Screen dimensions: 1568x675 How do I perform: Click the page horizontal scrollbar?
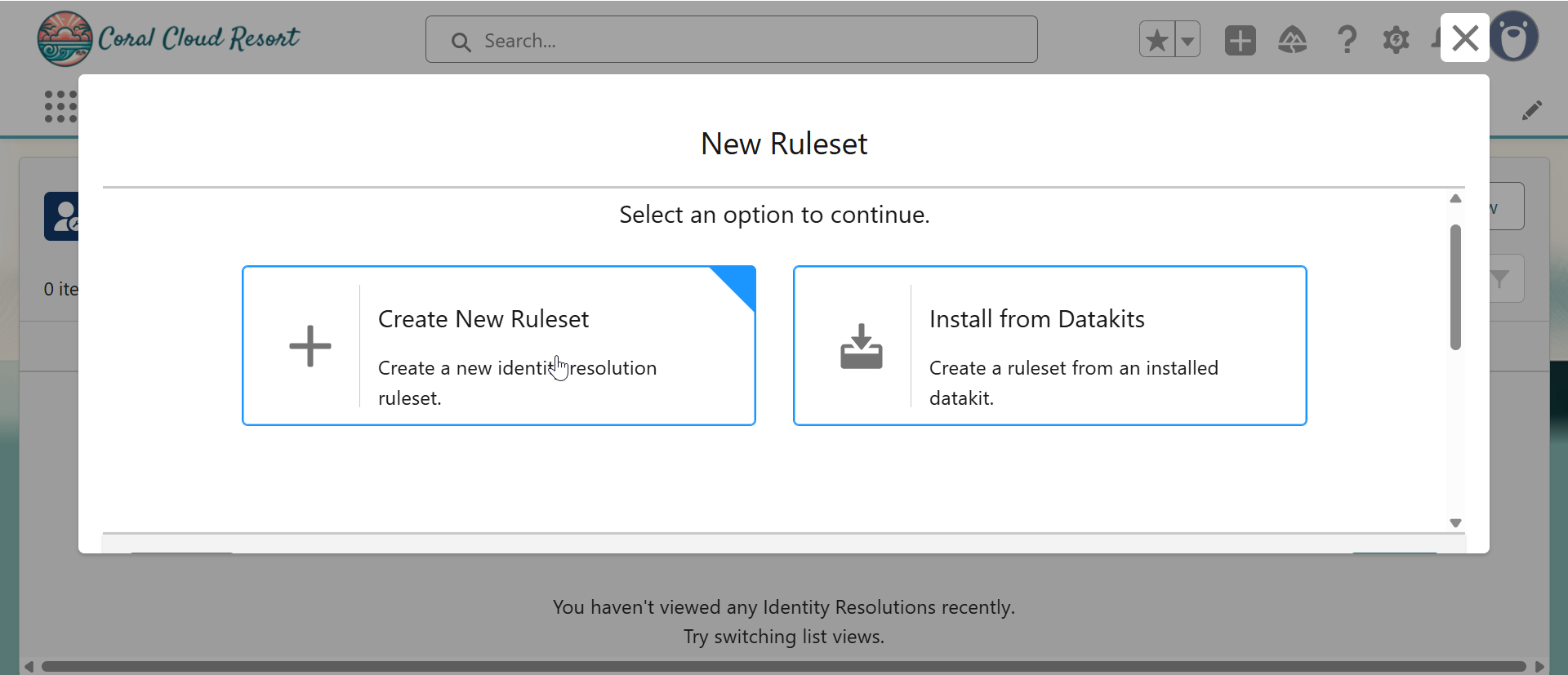point(782,666)
